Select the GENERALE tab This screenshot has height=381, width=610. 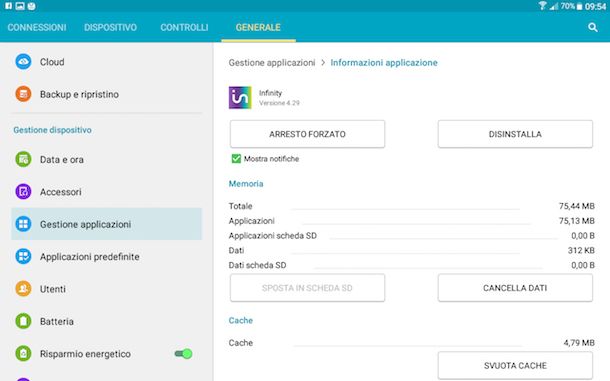[258, 28]
